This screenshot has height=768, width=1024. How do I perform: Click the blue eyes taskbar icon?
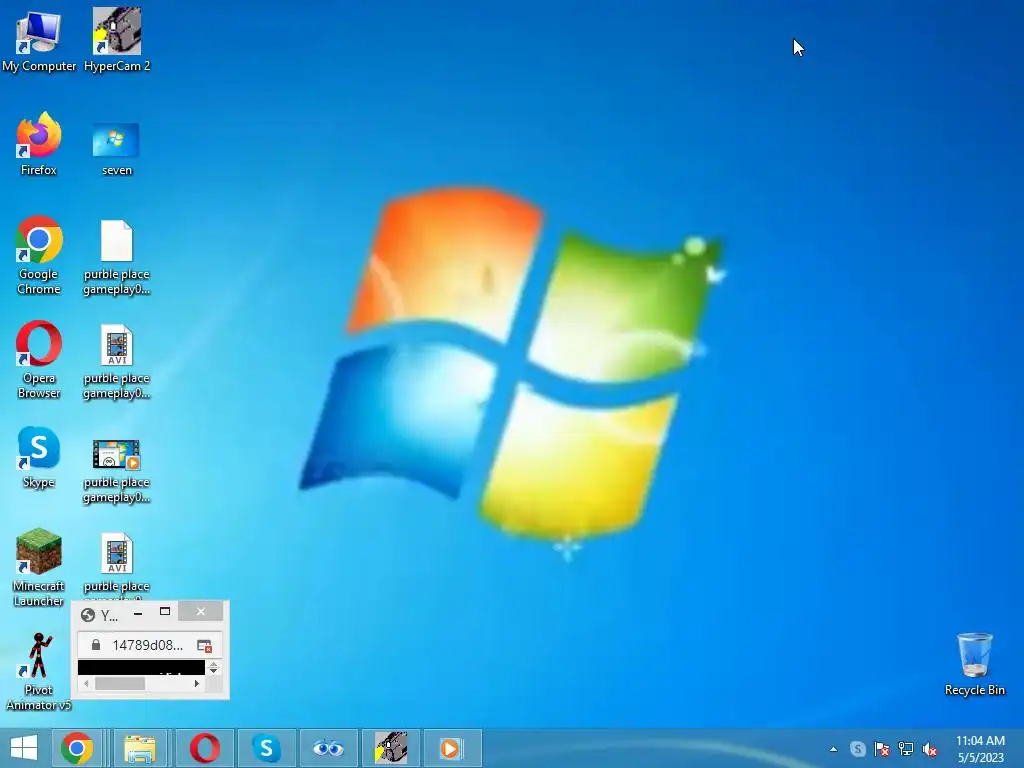click(x=328, y=748)
